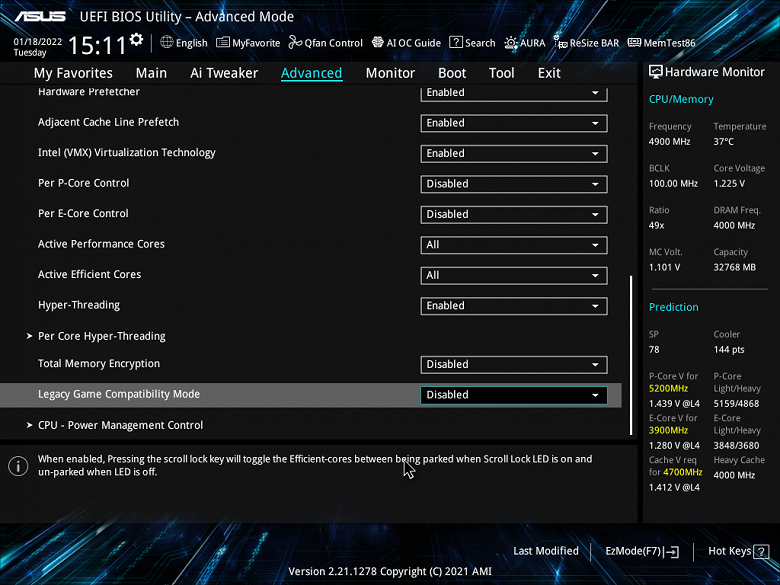Open AURA lighting icon
This screenshot has height=585, width=780.
click(511, 43)
